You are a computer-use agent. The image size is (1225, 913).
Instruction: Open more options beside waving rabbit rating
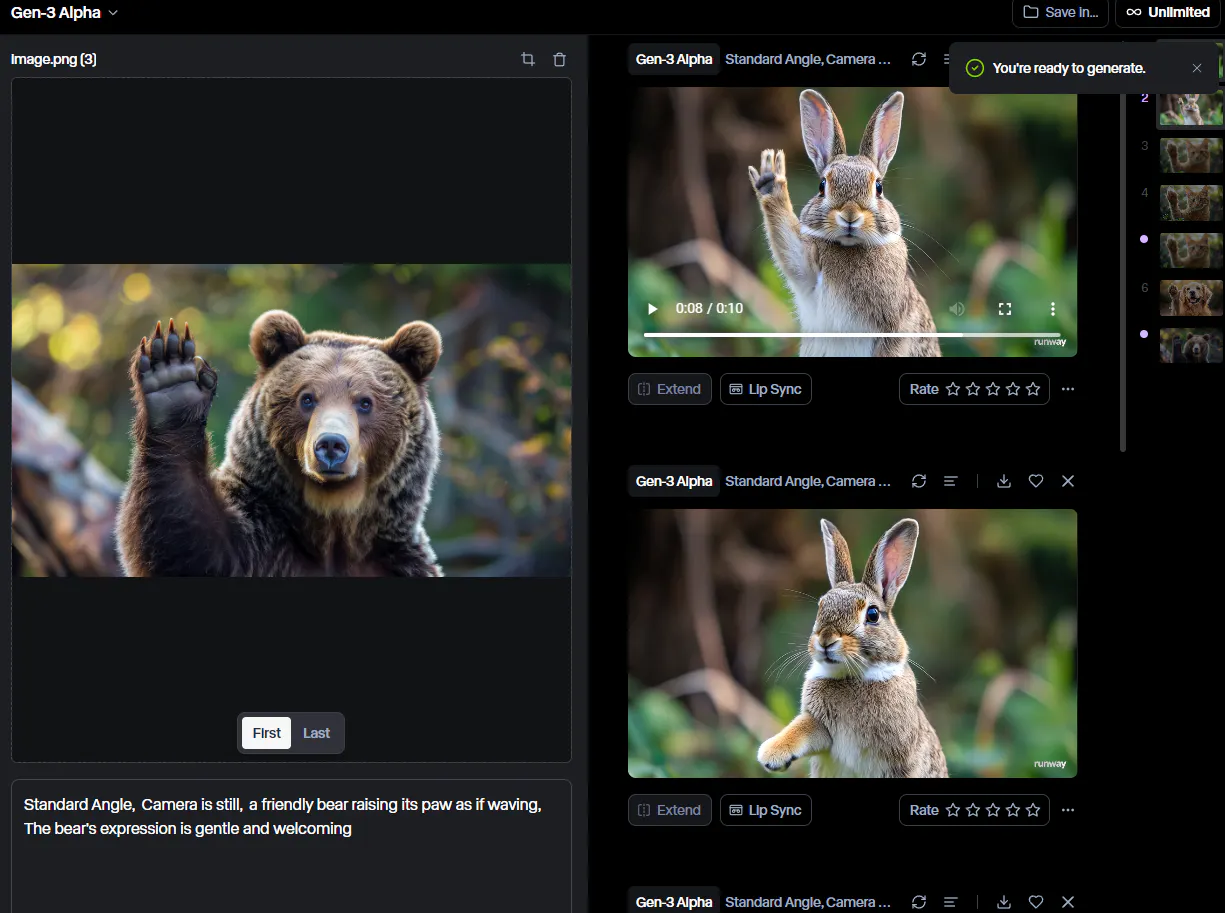tap(1068, 389)
